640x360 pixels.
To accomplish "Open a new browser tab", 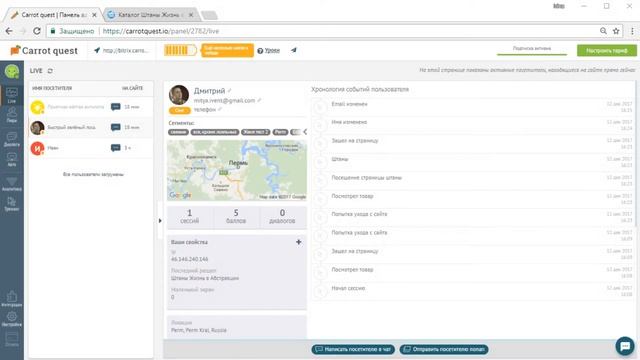I will pyautogui.click(x=209, y=16).
